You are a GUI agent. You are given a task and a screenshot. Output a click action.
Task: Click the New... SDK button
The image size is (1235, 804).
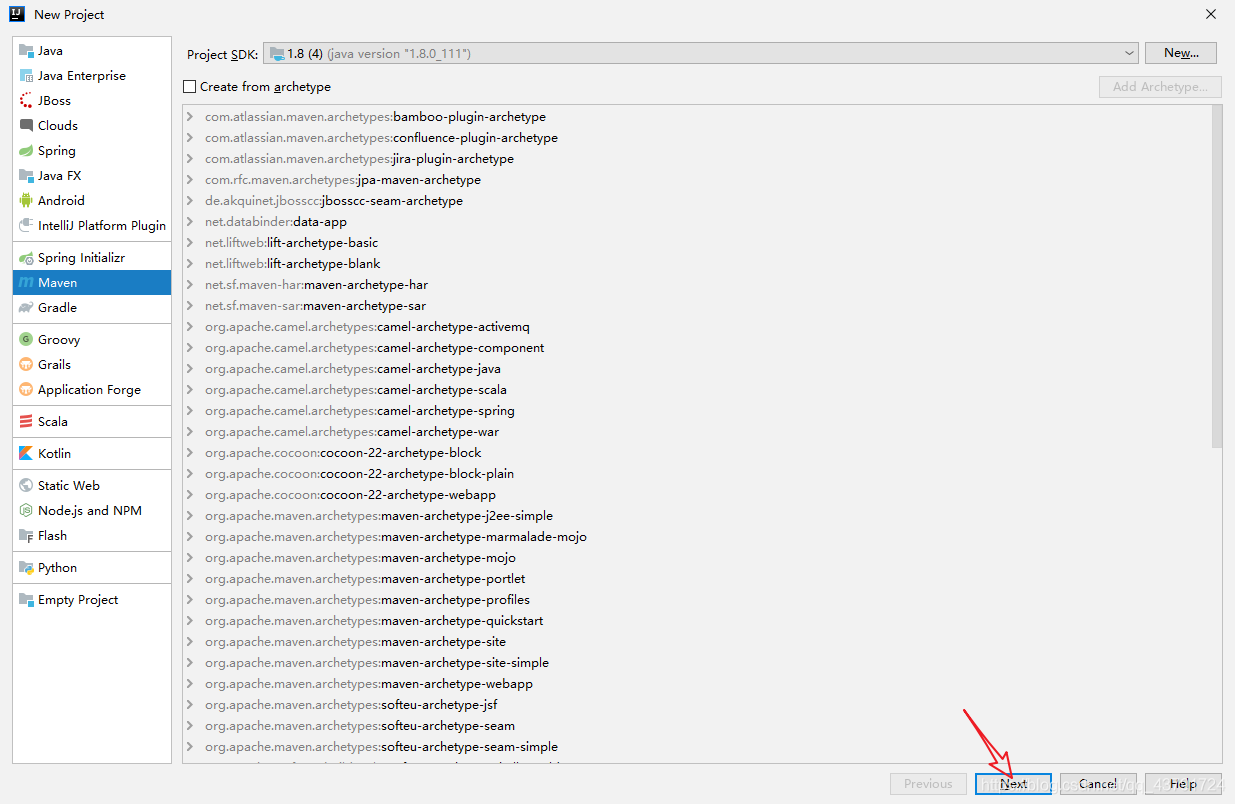click(1181, 53)
